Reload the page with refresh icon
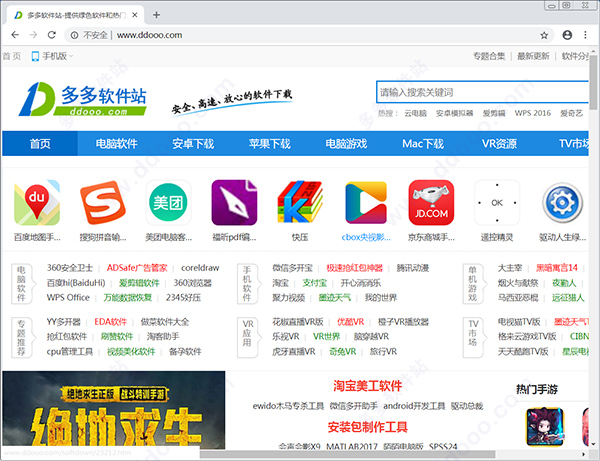The width and height of the screenshot is (600, 461). point(52,35)
